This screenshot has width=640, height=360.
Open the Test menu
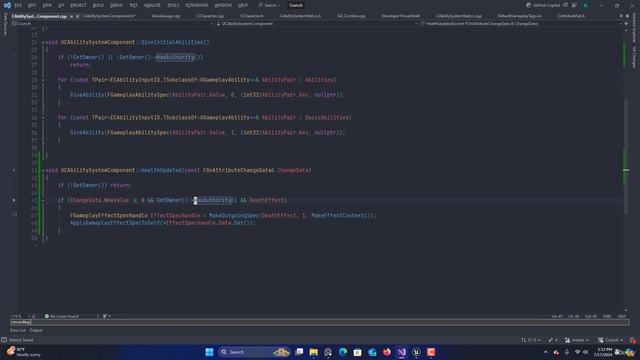point(133,5)
